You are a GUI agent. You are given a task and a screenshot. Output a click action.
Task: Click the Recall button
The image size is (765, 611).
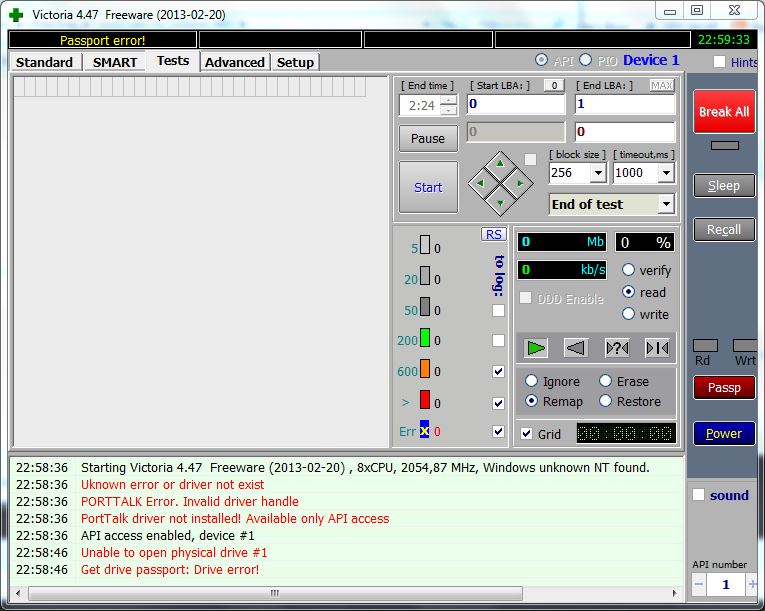pos(724,230)
